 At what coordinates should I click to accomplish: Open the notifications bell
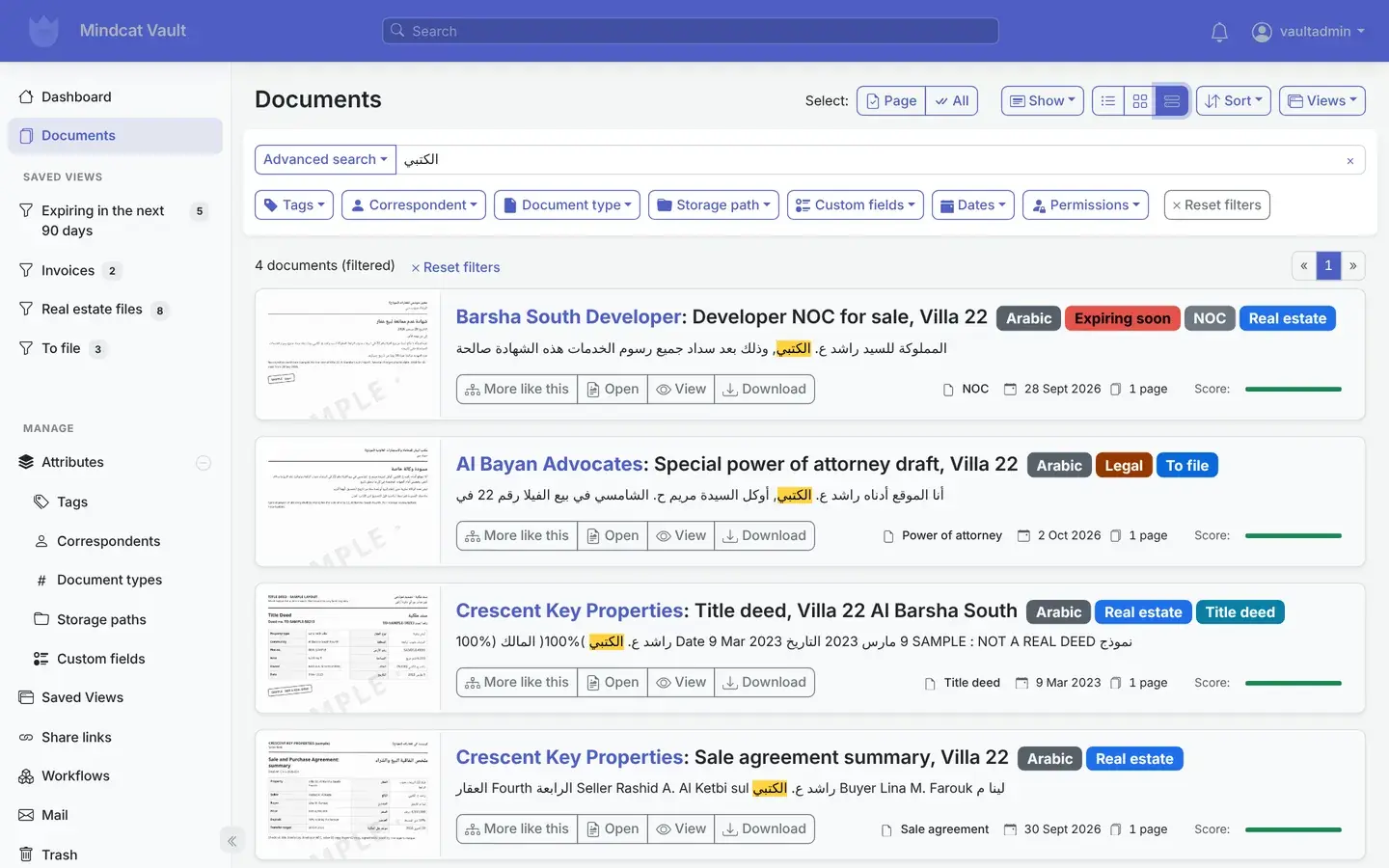click(x=1219, y=32)
